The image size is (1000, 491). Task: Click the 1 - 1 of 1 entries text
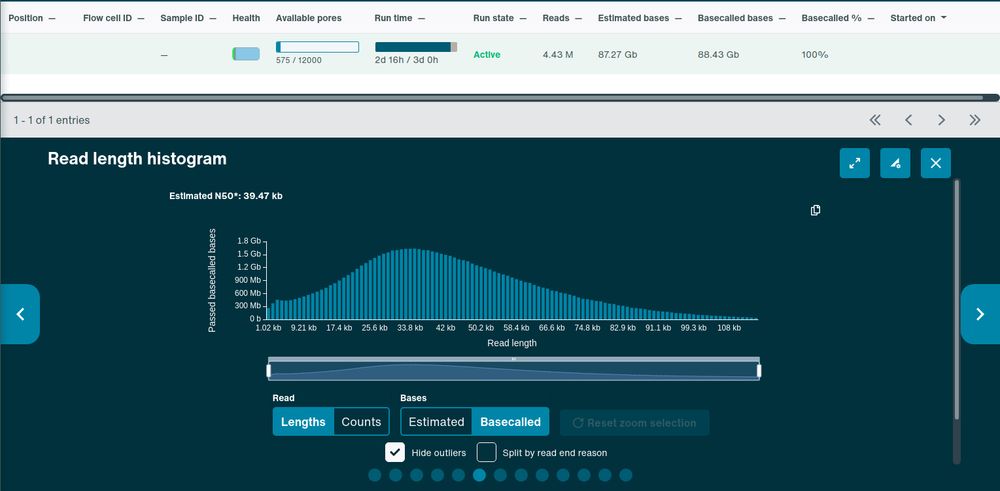pos(52,120)
